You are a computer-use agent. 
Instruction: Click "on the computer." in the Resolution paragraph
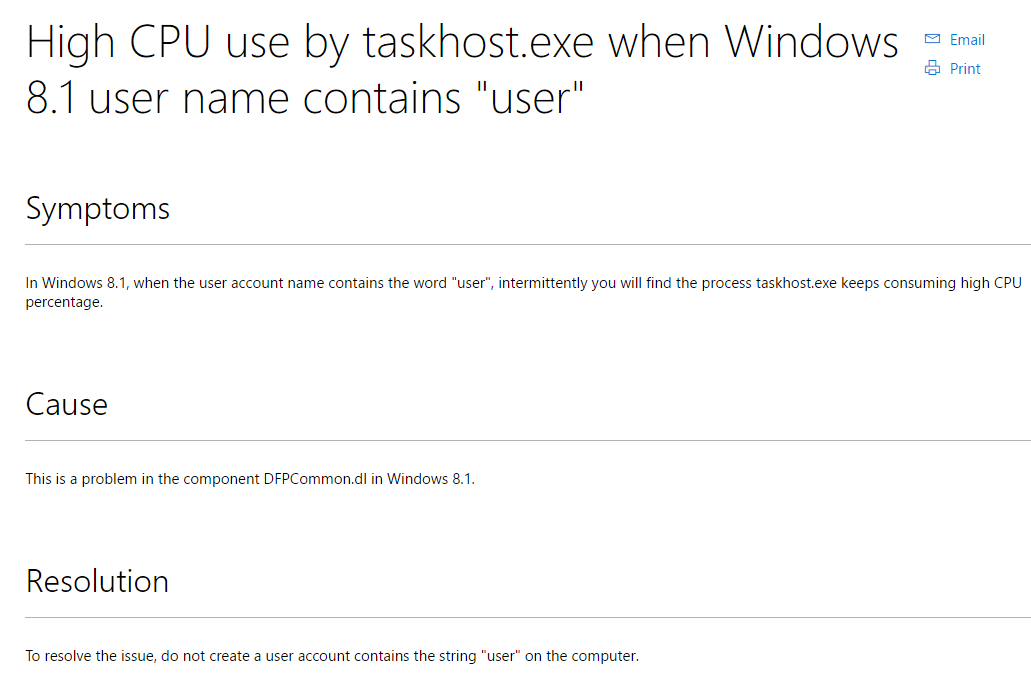[582, 656]
